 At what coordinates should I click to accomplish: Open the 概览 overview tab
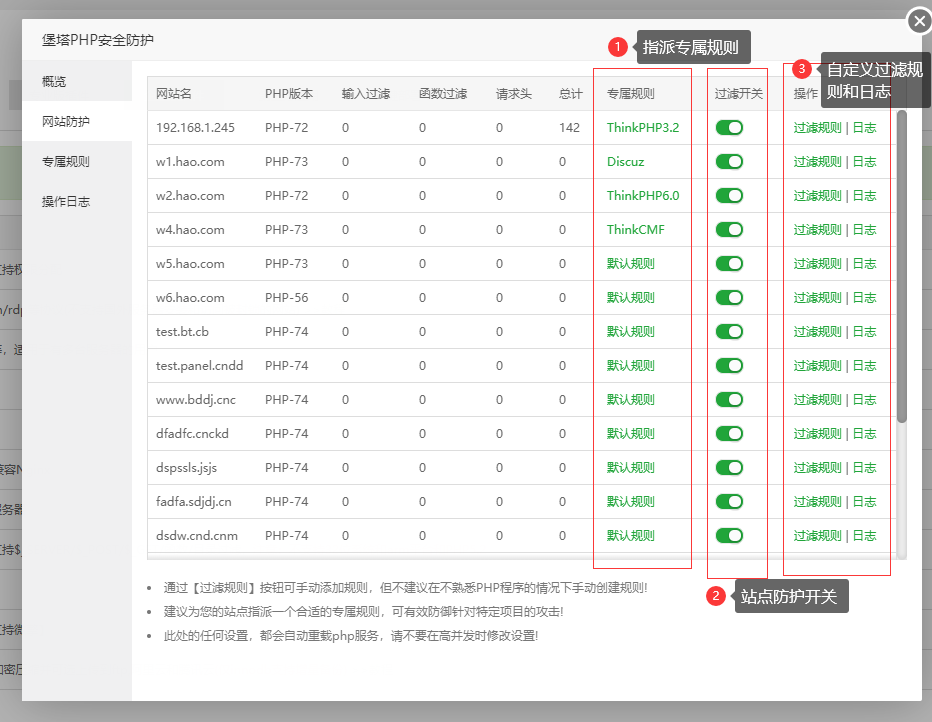pos(54,81)
